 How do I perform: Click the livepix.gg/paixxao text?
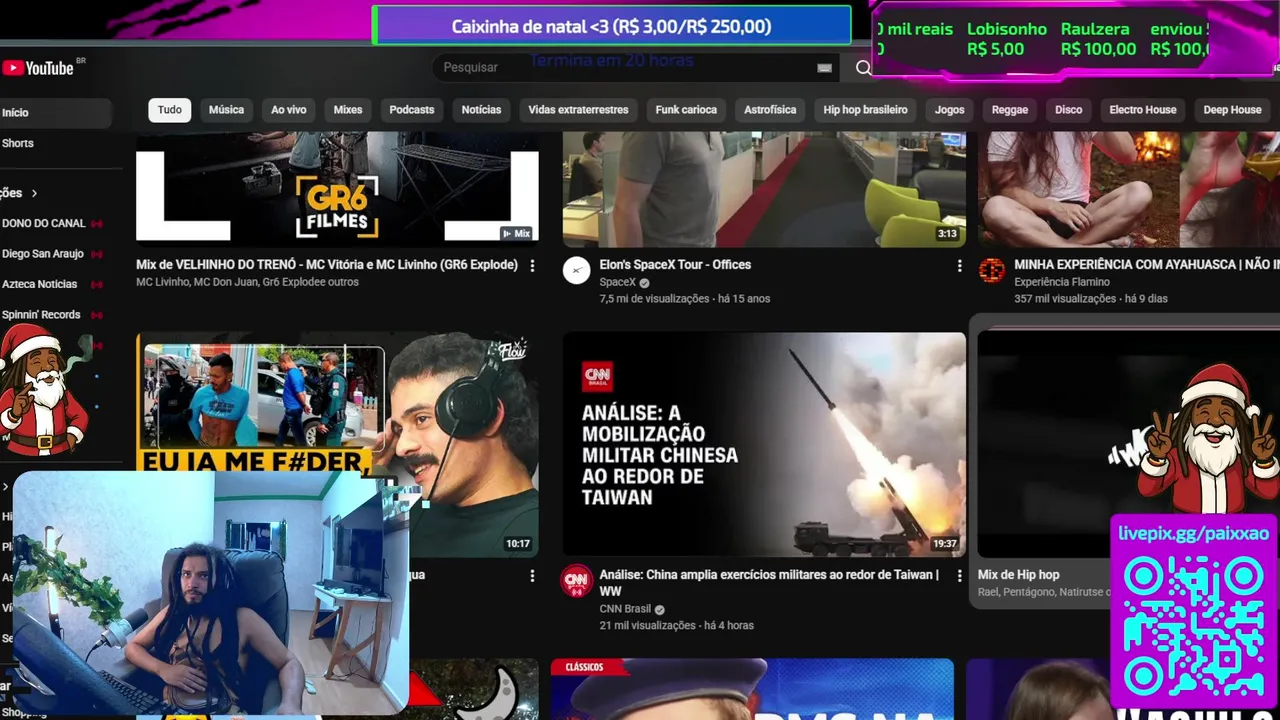pos(1193,534)
